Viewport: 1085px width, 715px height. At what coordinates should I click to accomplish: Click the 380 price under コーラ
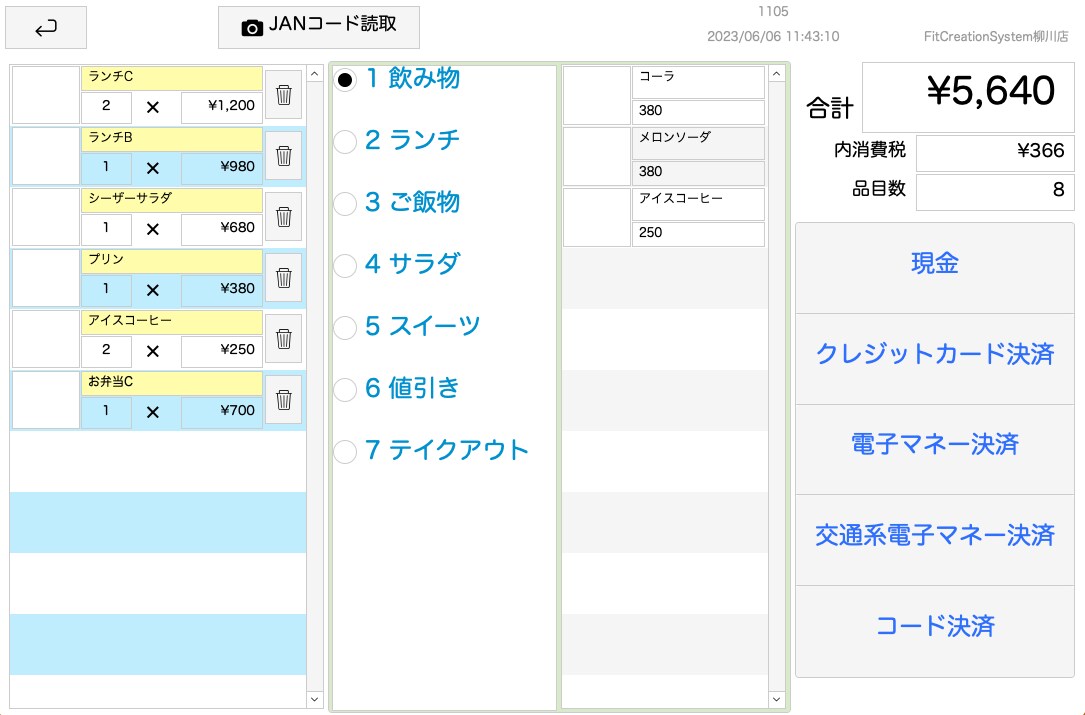(698, 112)
